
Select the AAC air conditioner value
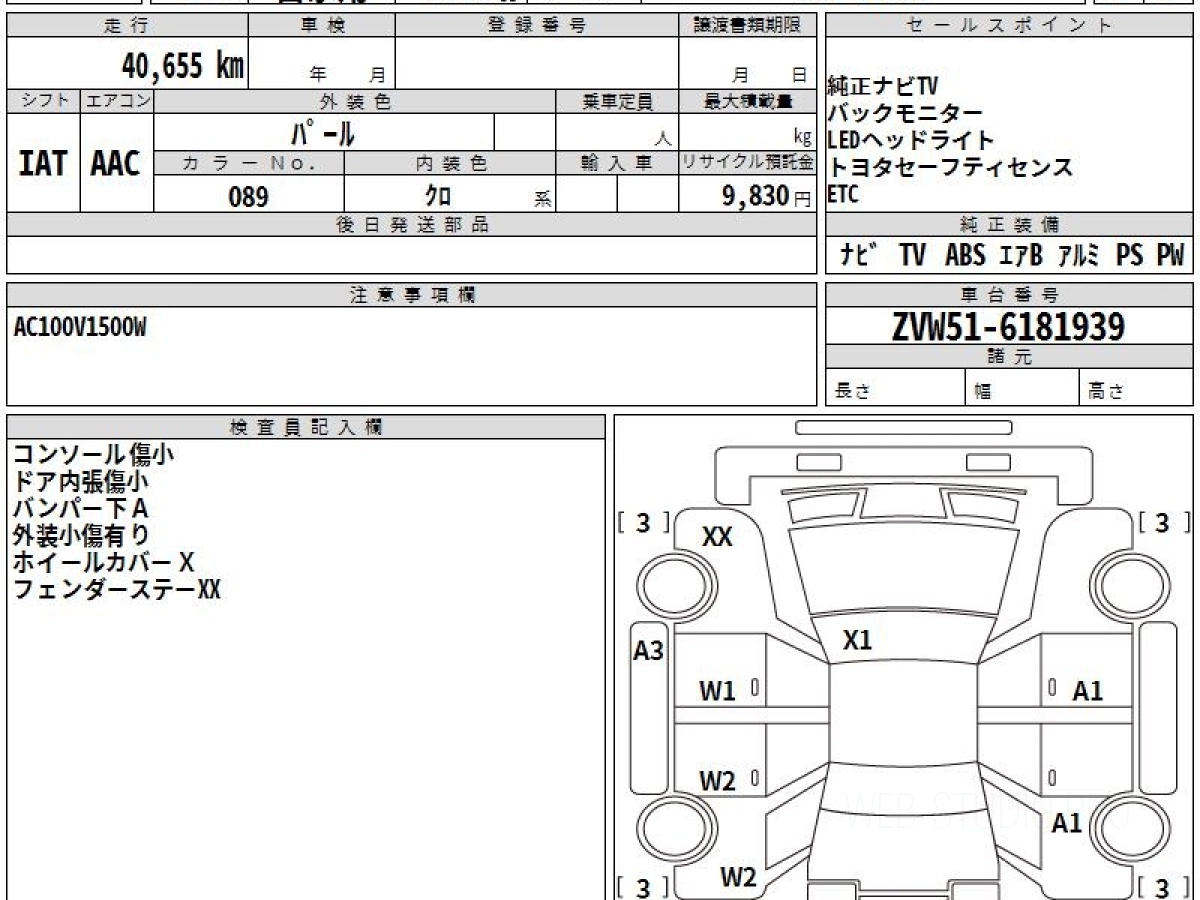click(x=116, y=164)
